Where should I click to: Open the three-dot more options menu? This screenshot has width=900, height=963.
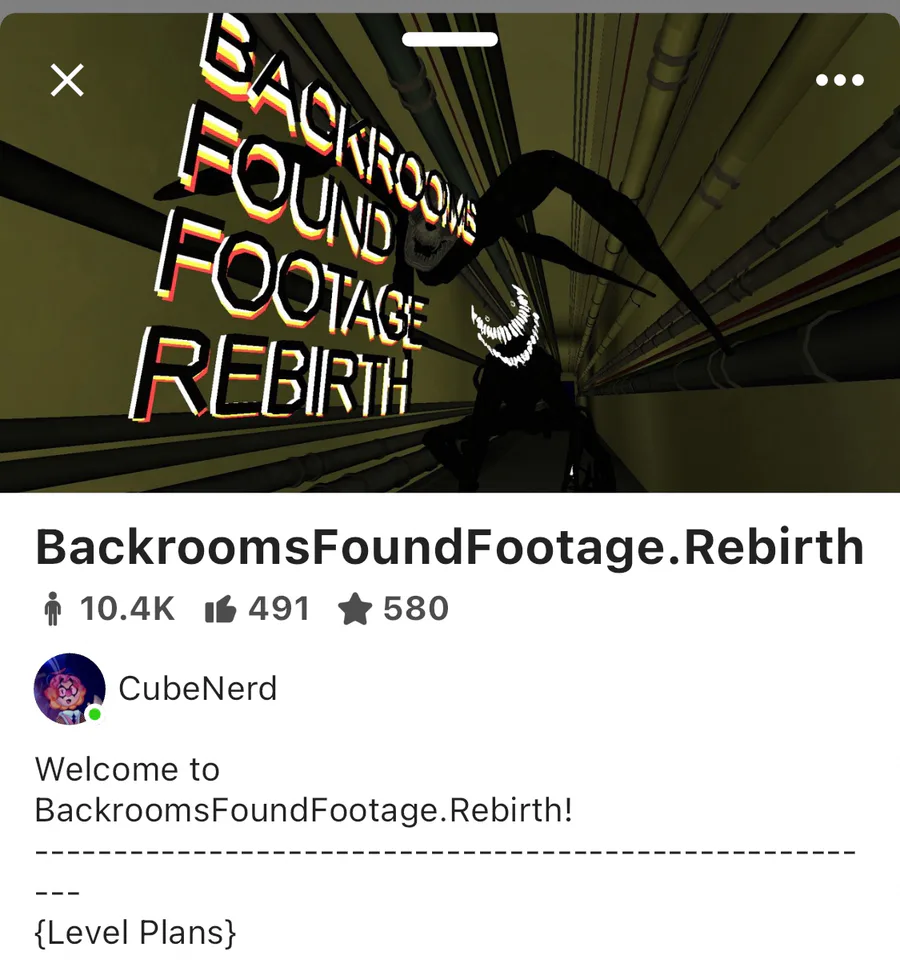point(840,80)
